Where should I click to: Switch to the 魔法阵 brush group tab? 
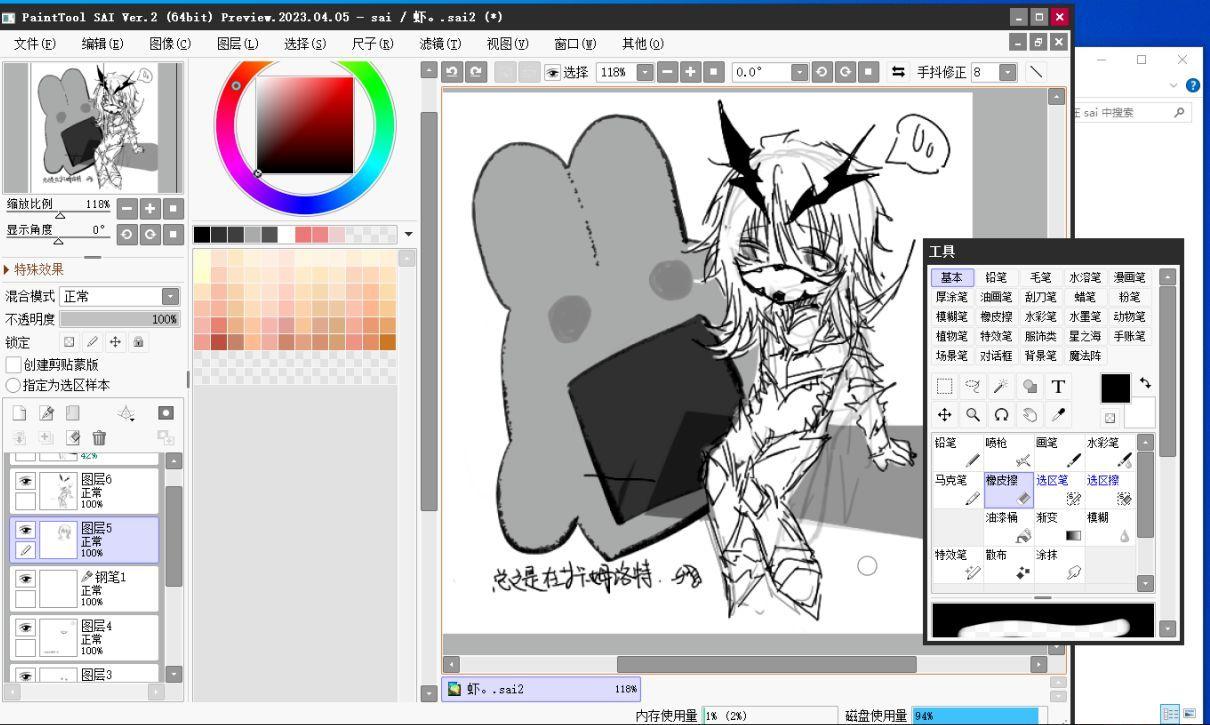[x=1085, y=355]
